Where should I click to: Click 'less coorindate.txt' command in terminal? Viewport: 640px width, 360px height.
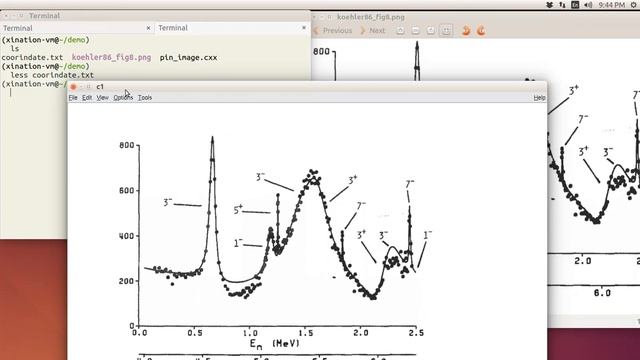52,75
